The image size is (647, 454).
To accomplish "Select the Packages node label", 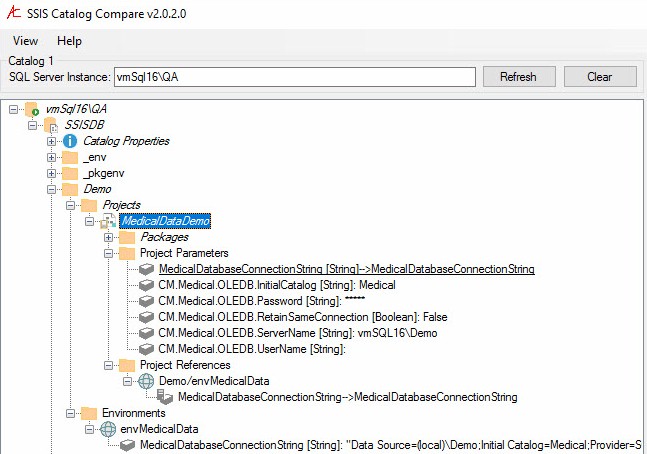I will coord(164,237).
